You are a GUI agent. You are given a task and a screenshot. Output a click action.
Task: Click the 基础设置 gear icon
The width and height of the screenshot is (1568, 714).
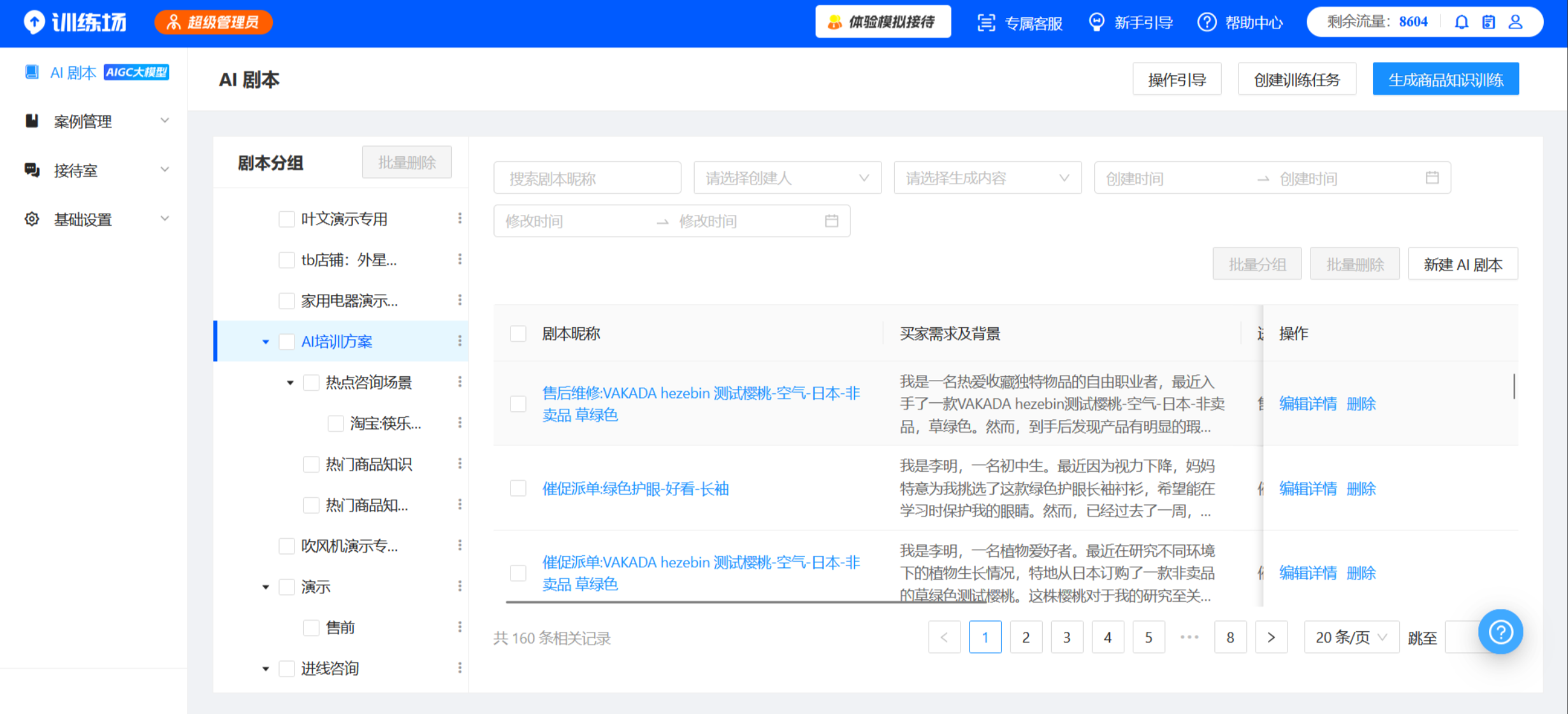click(32, 219)
